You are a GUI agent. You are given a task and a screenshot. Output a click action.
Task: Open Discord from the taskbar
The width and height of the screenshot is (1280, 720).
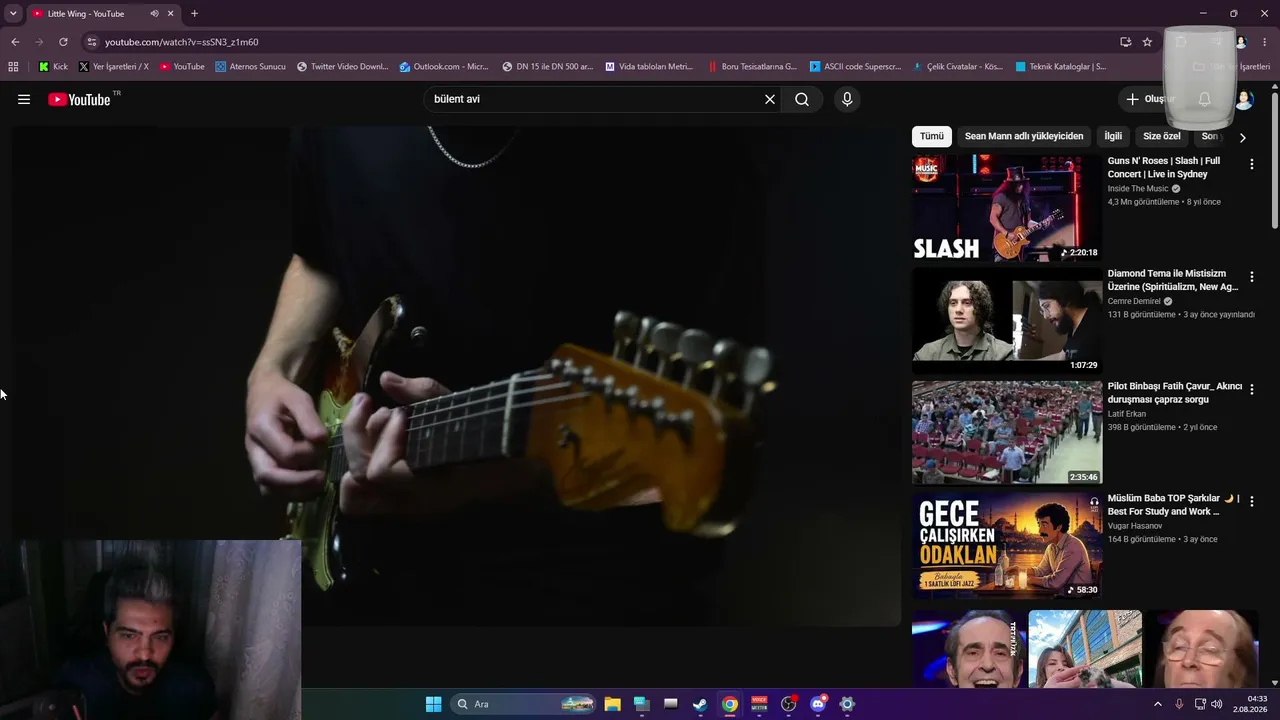818,704
